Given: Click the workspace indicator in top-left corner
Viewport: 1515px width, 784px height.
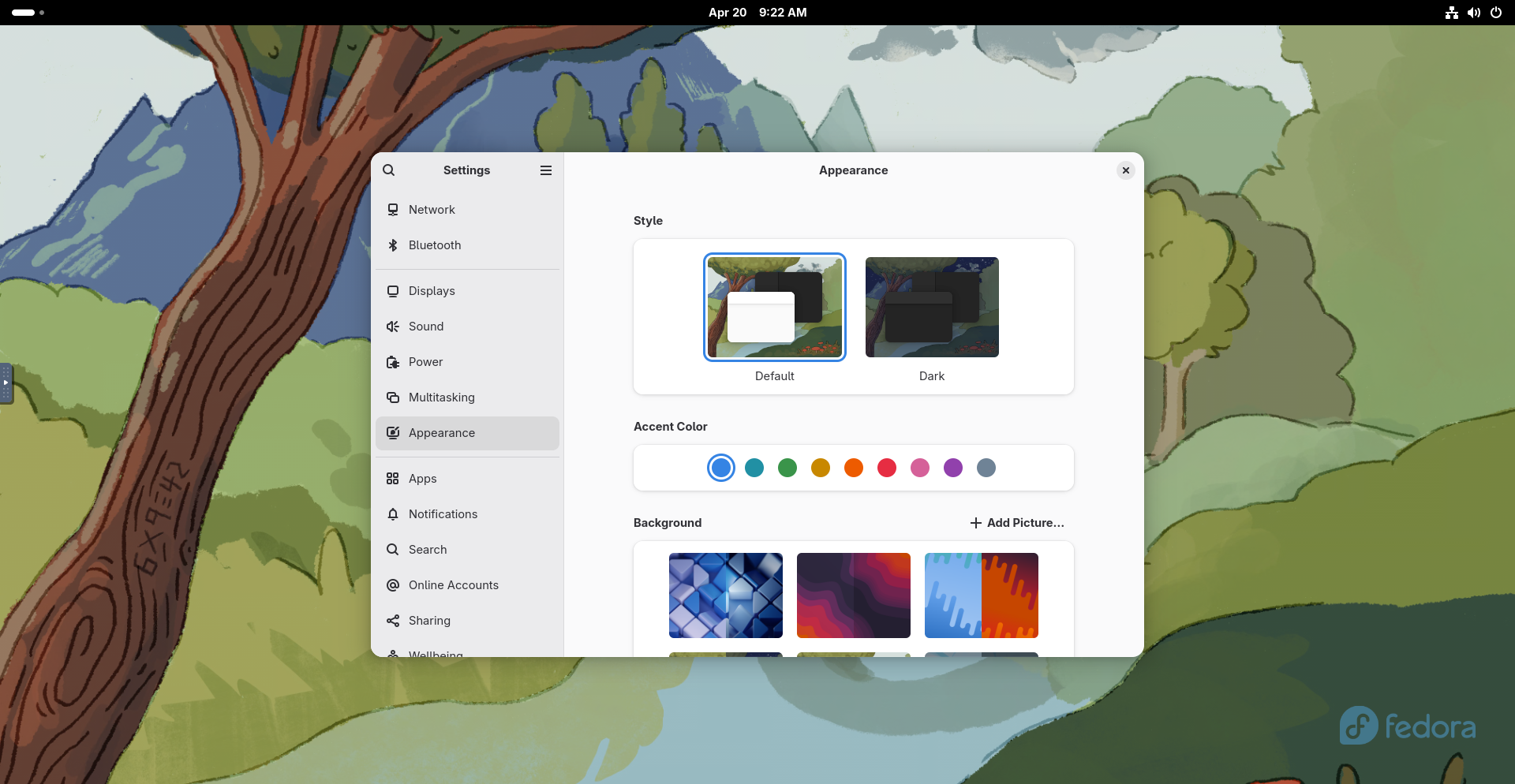Looking at the screenshot, I should click(x=28, y=13).
